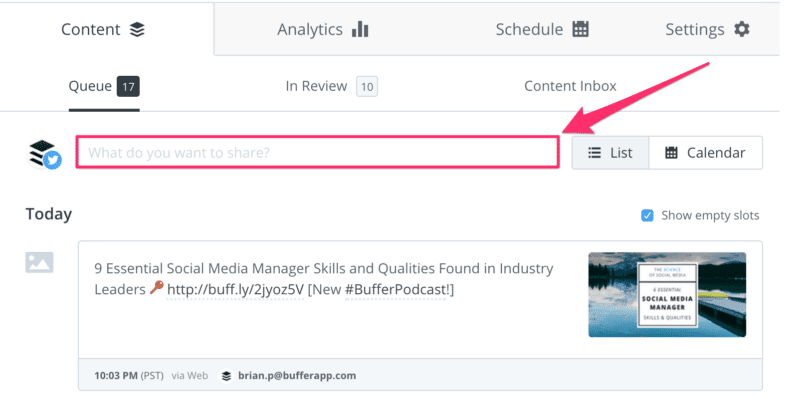
Task: Click the Buffer Twitter profile avatar
Action: tap(44, 155)
